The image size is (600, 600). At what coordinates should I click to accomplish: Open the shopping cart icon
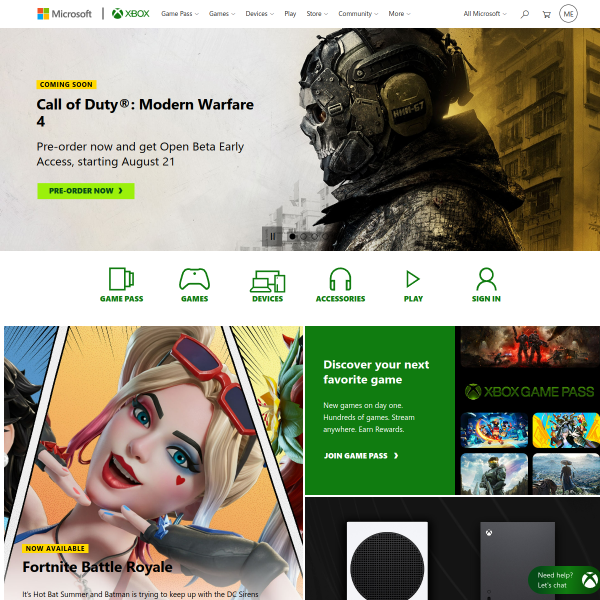coord(546,14)
